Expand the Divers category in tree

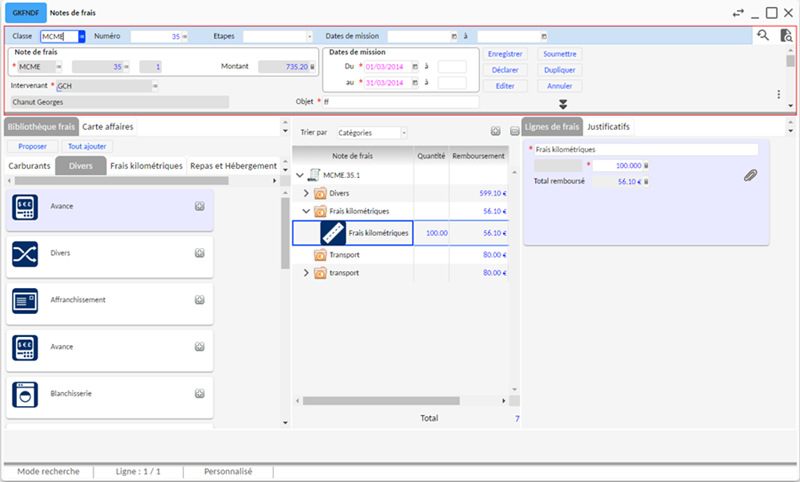click(x=307, y=193)
